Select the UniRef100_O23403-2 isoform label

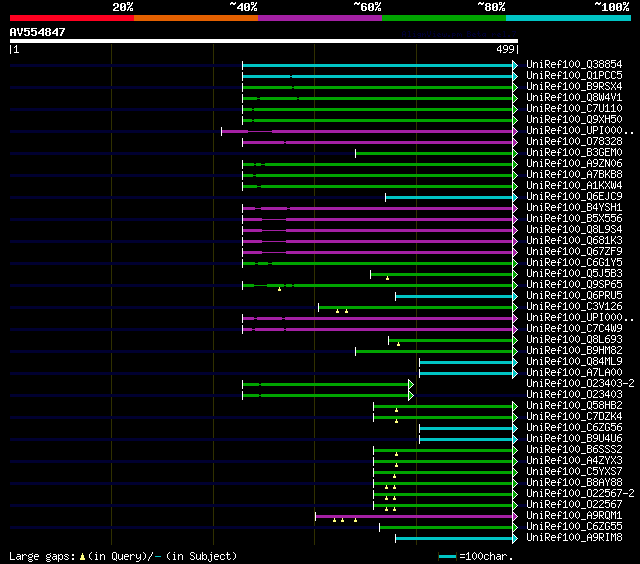pos(580,384)
